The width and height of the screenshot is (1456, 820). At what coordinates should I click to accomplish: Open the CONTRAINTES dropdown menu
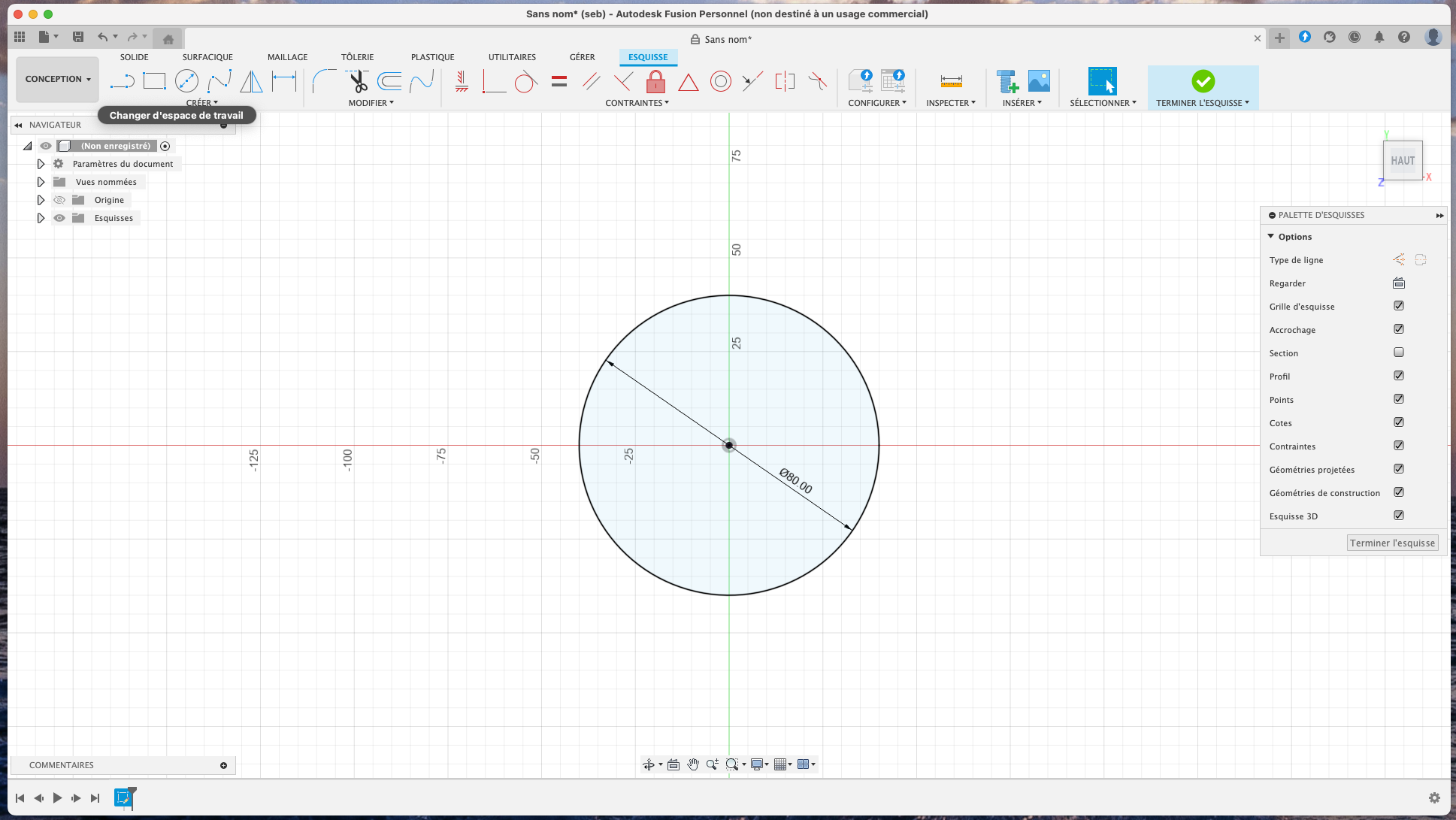point(637,103)
